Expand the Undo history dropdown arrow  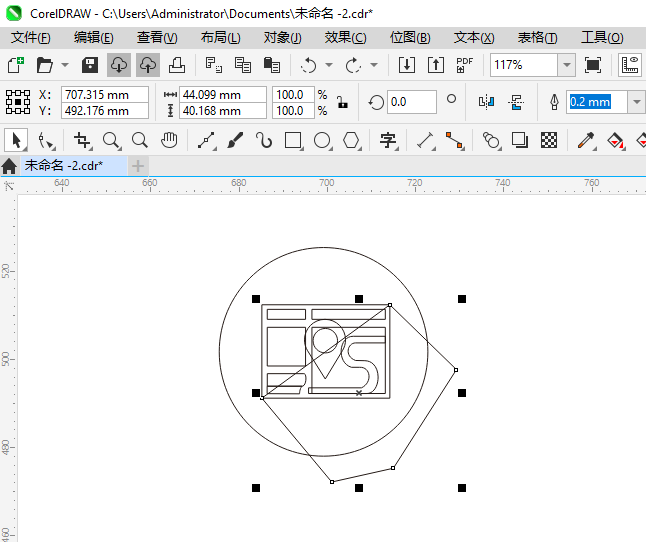(329, 65)
